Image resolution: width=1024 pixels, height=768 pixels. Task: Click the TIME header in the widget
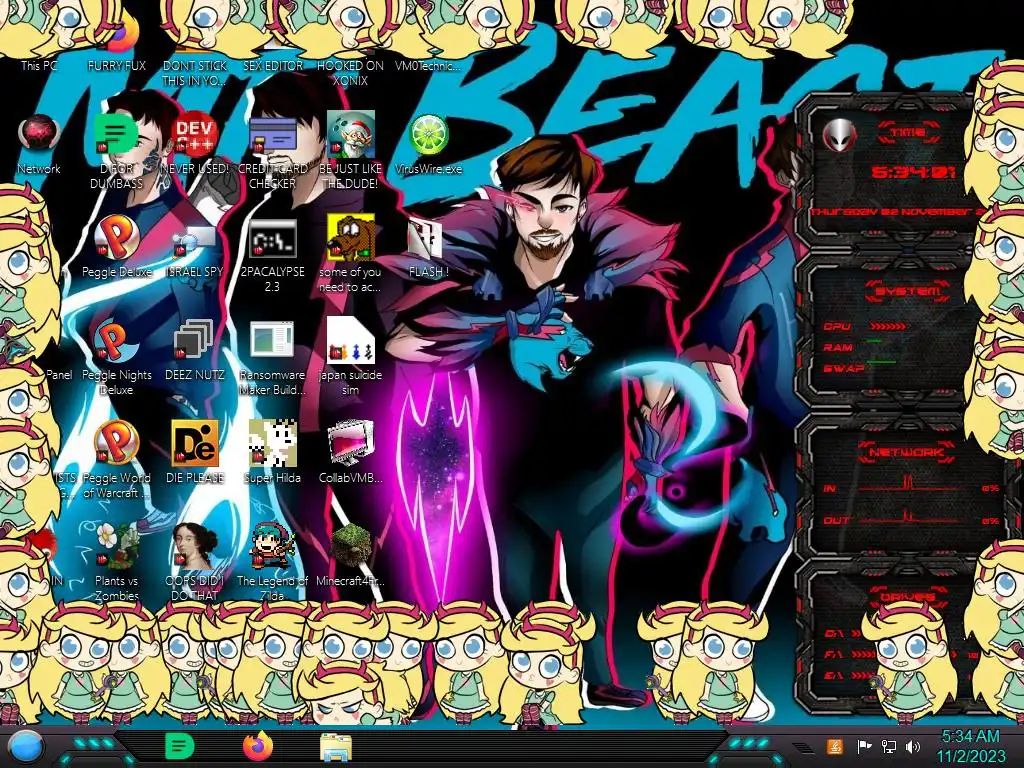click(x=908, y=133)
